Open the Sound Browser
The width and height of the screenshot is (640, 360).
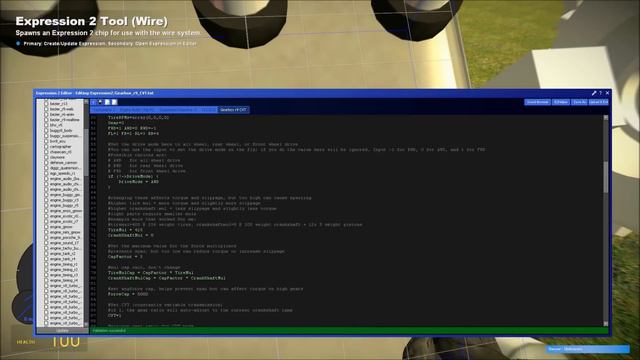click(x=537, y=102)
